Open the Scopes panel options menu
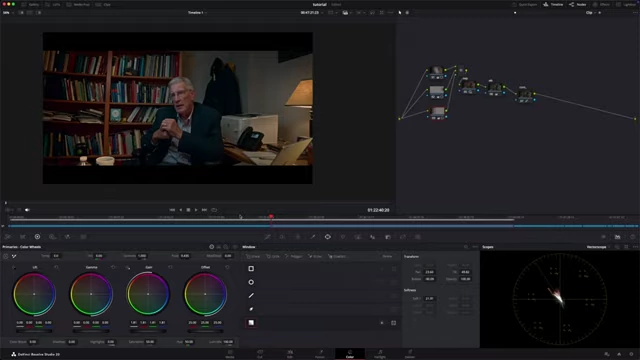The height and width of the screenshot is (360, 640). pos(635,247)
